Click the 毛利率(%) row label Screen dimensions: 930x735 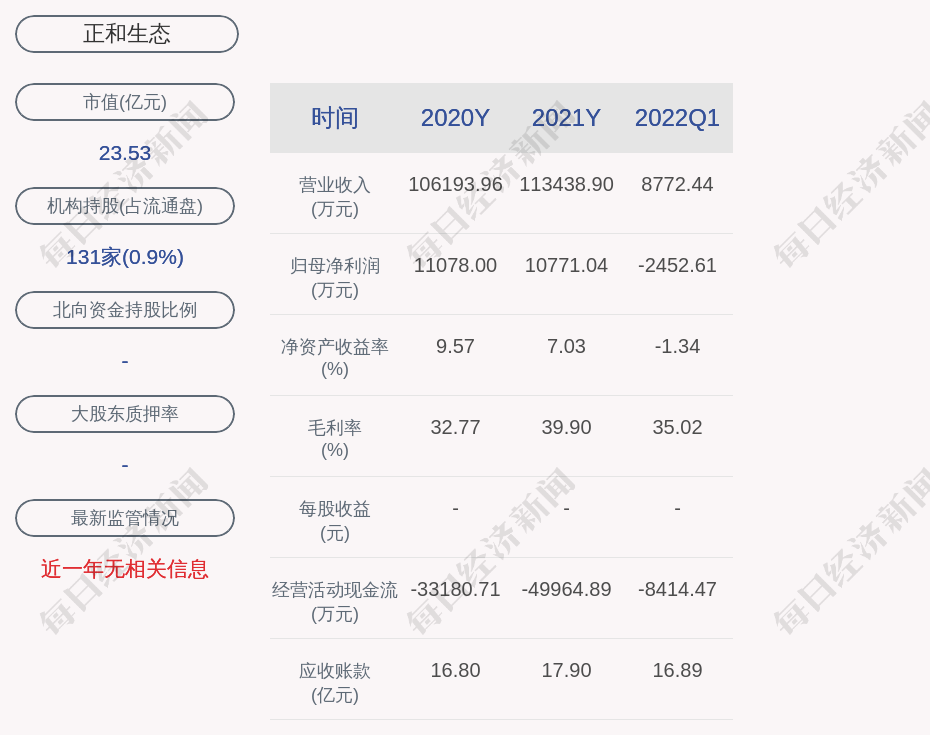335,439
